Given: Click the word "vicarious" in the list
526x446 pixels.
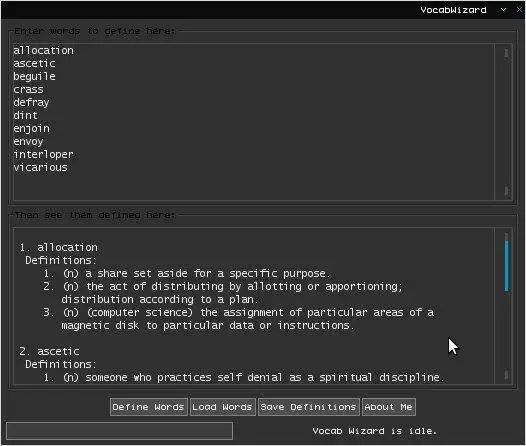Looking at the screenshot, I should tap(40, 167).
